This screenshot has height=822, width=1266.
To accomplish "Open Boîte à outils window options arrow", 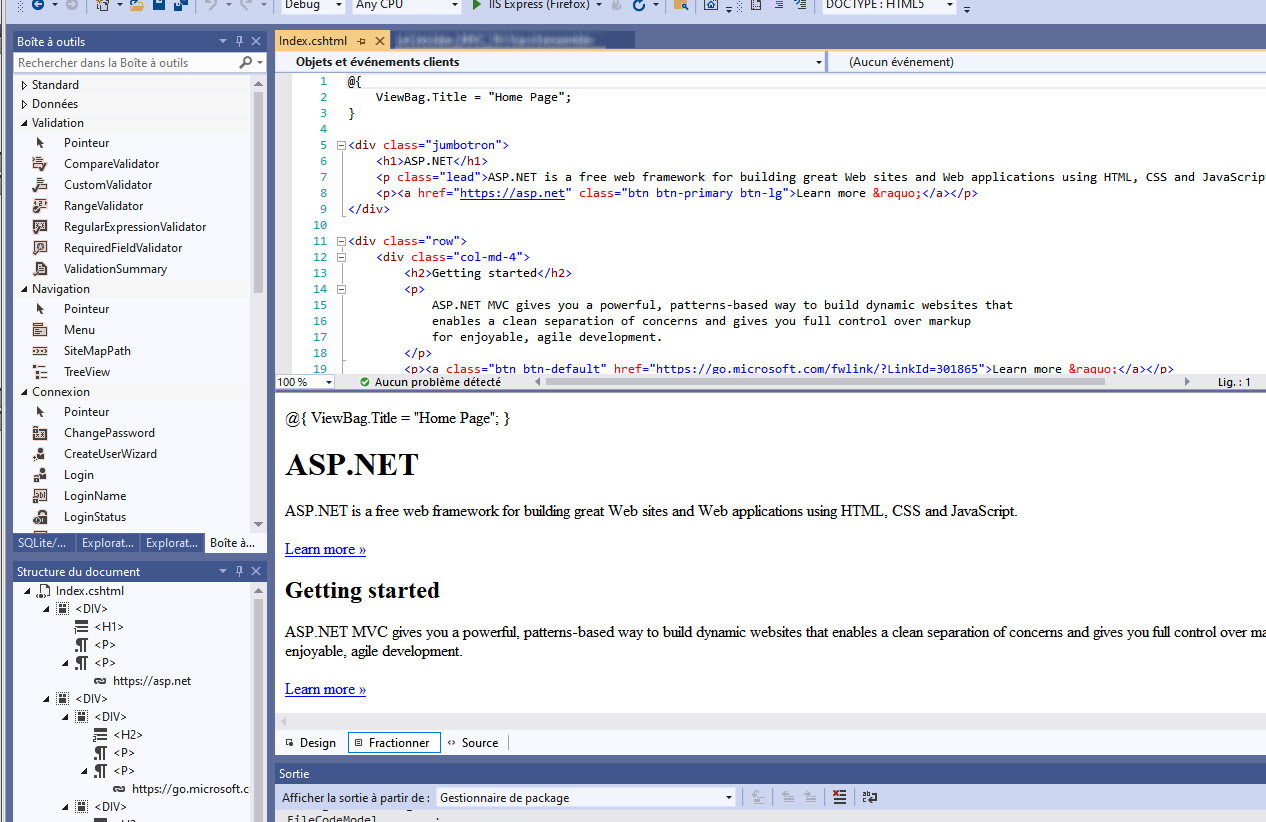I will [x=223, y=41].
